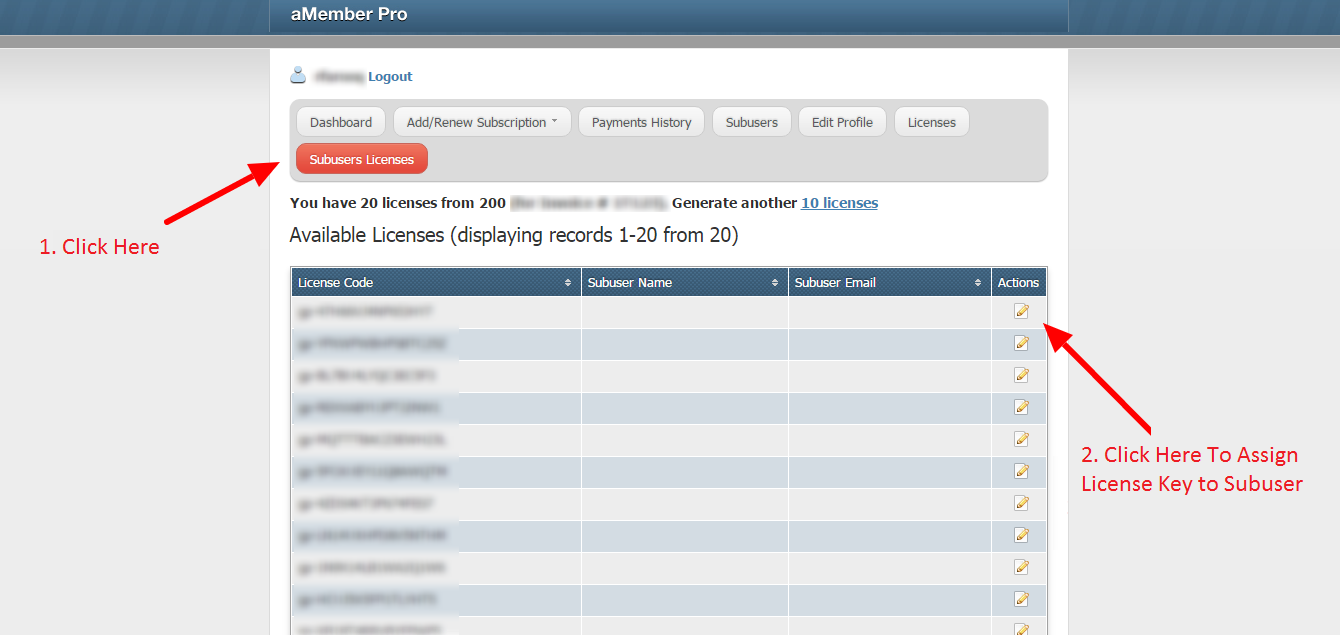Click the pencil icon in the tenth row
The height and width of the screenshot is (635, 1340).
[1021, 599]
